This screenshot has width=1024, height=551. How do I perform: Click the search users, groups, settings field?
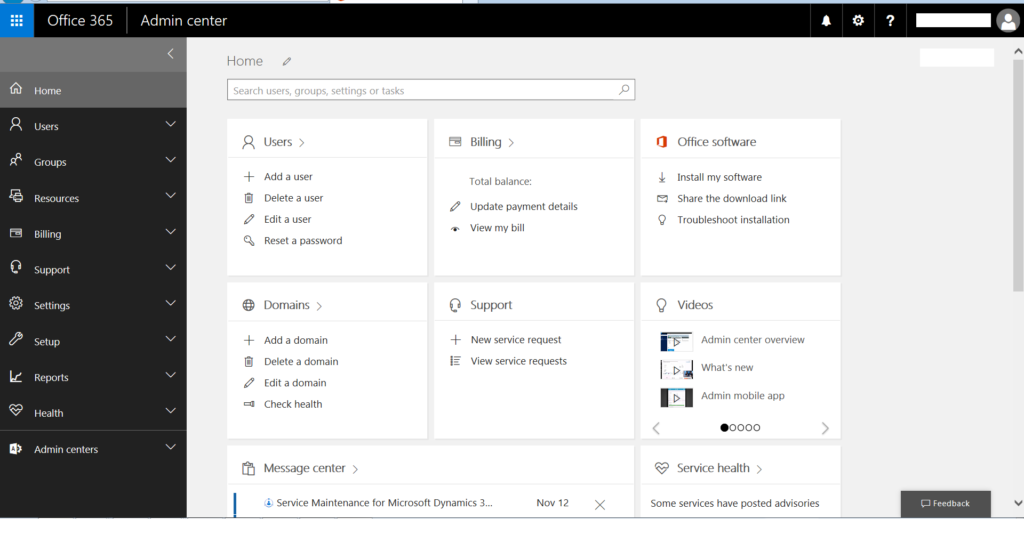[x=431, y=90]
